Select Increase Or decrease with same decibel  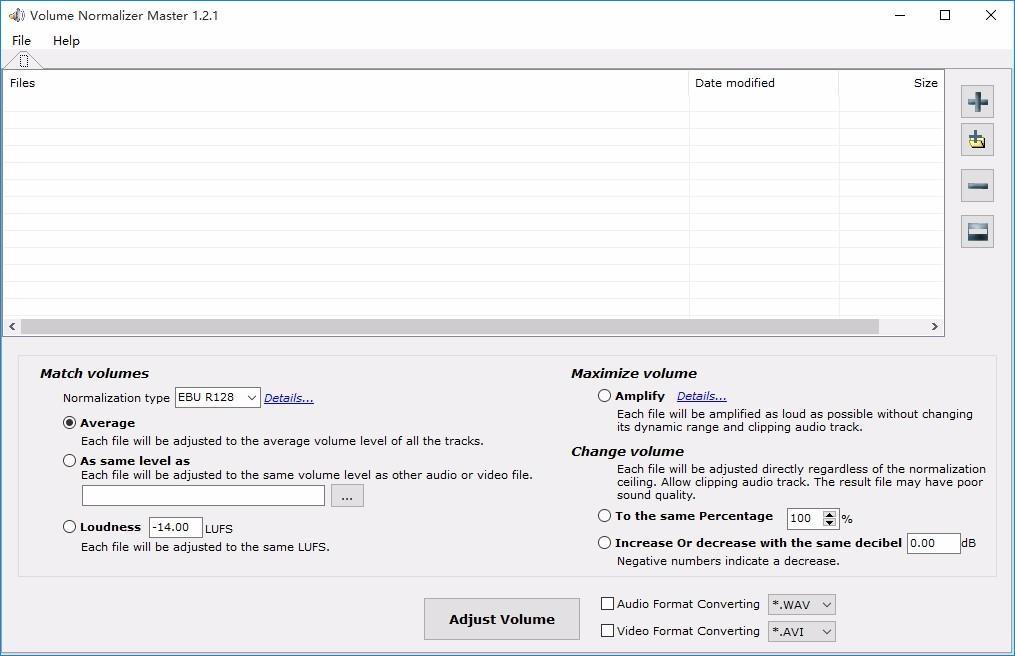click(604, 543)
